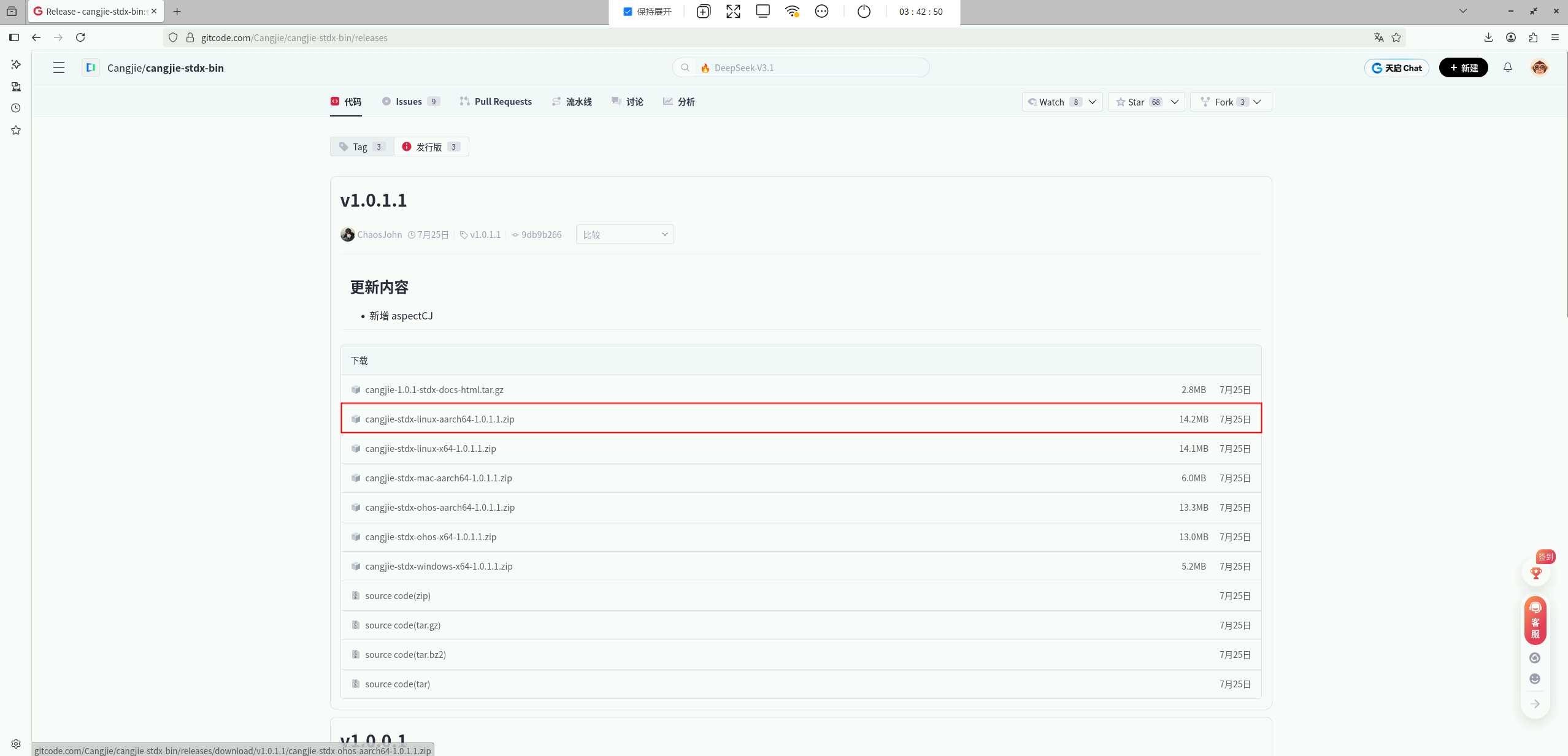Switch to the Issues tab

pyautogui.click(x=409, y=102)
